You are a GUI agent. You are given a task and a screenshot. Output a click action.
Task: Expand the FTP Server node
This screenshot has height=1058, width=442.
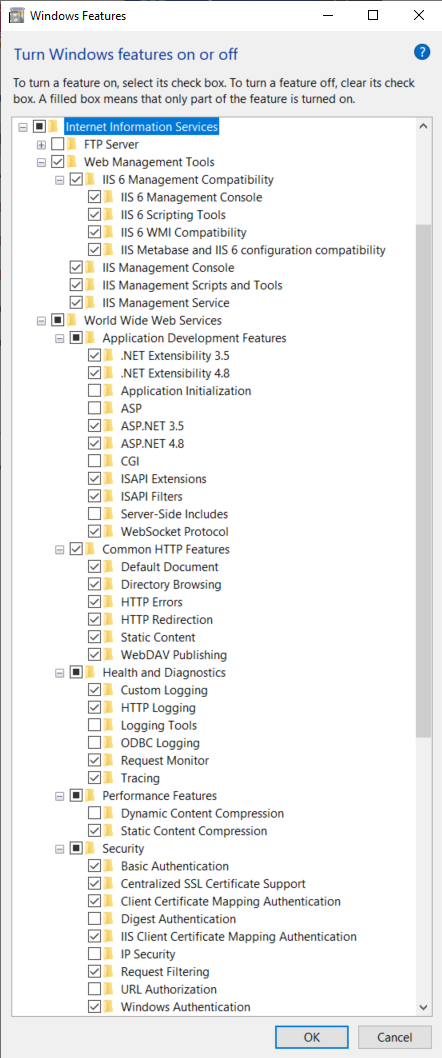(x=42, y=144)
